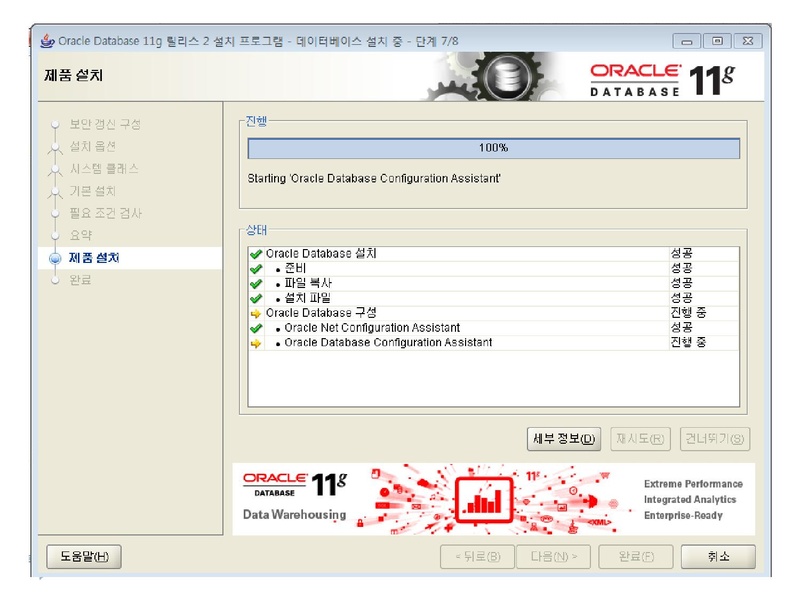Select 제품 설치 step in sidebar
Viewport: 800px width, 600px height.
pos(94,258)
